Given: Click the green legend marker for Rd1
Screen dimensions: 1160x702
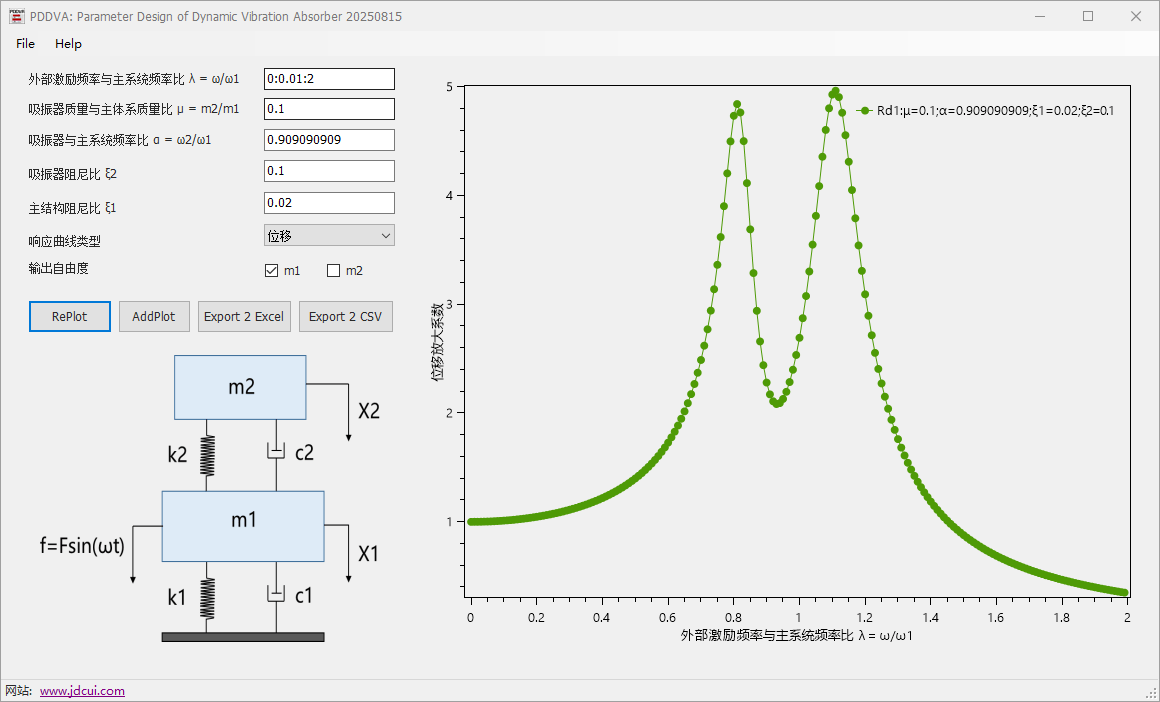Looking at the screenshot, I should pos(865,111).
